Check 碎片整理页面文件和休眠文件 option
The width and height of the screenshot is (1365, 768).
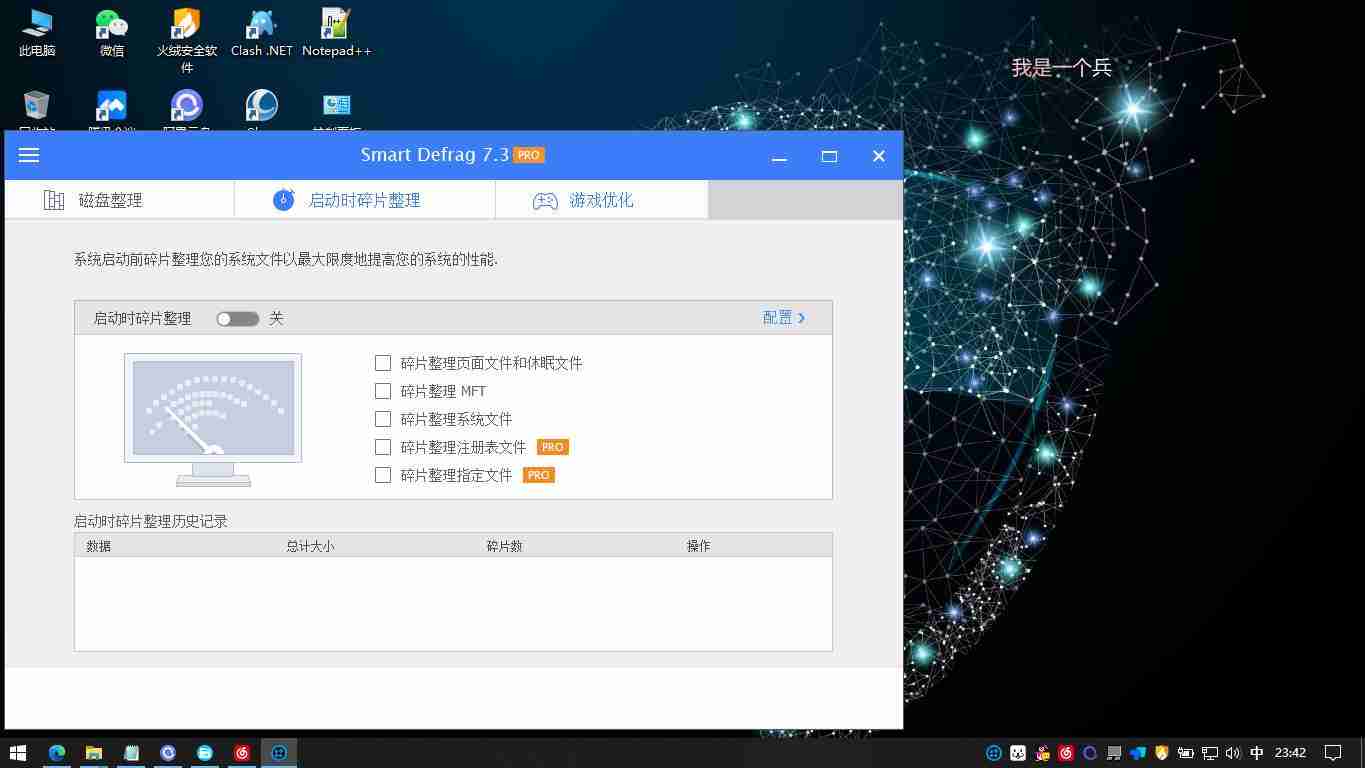click(x=383, y=363)
